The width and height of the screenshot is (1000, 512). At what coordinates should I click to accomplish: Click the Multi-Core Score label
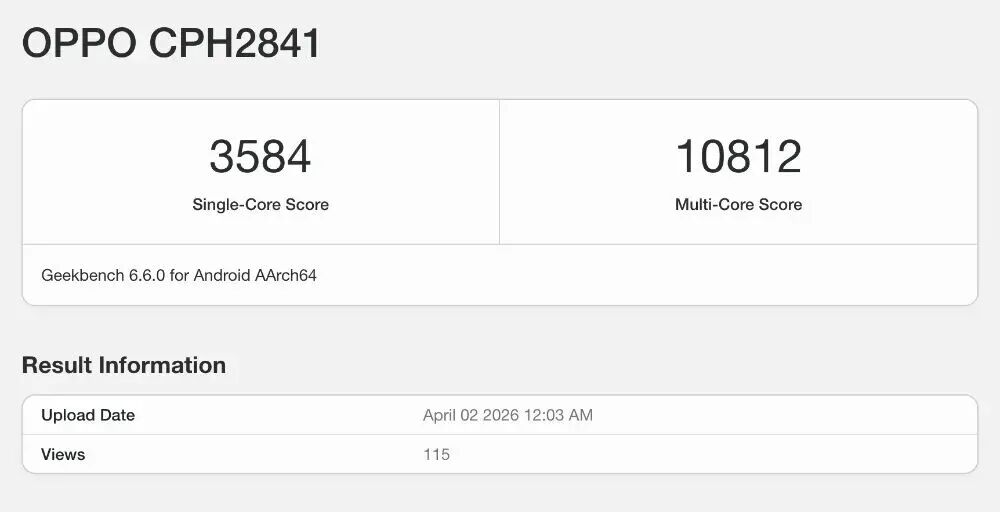(x=738, y=205)
